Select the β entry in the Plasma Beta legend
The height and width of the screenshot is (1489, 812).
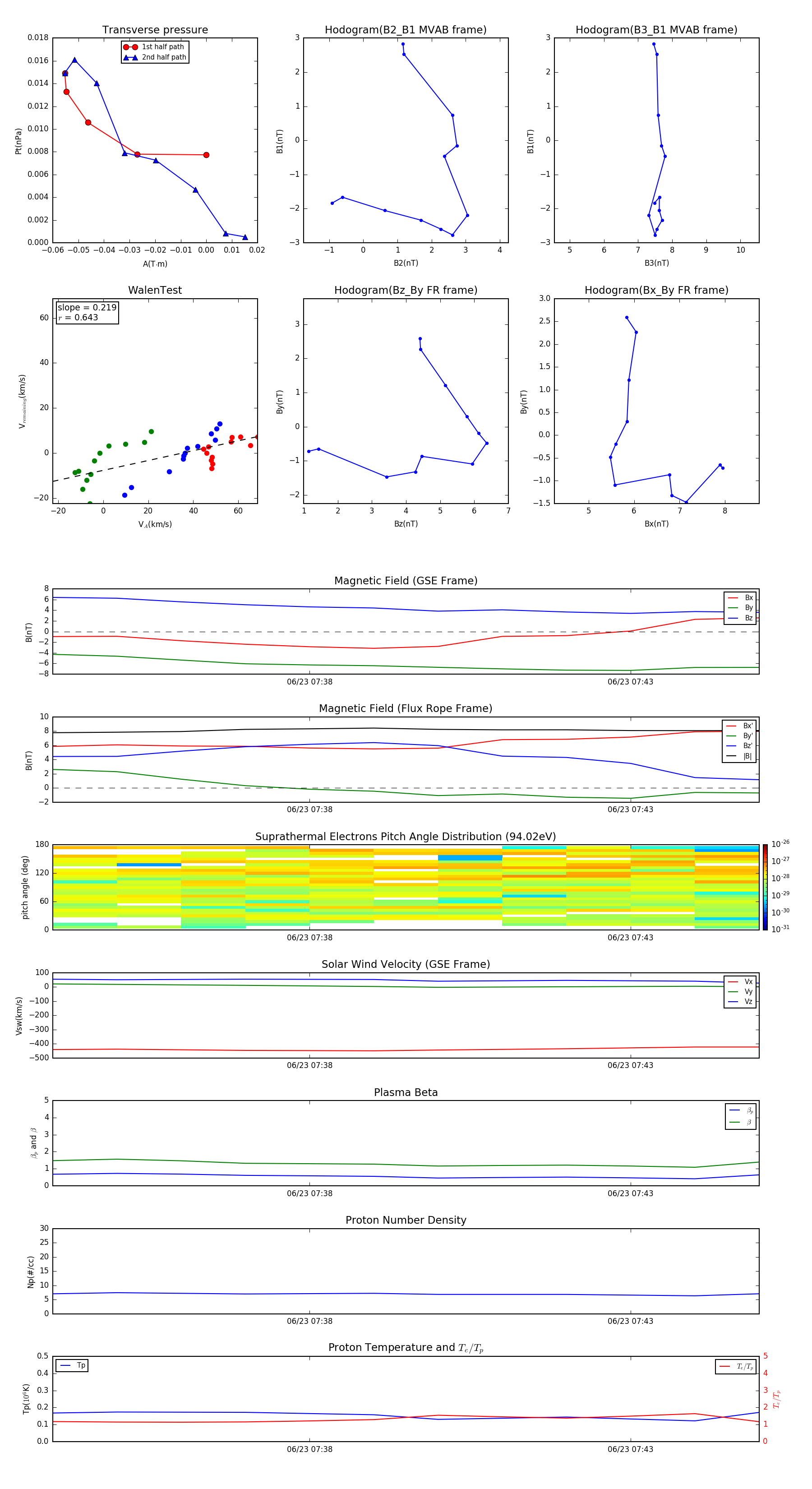coord(741,1122)
